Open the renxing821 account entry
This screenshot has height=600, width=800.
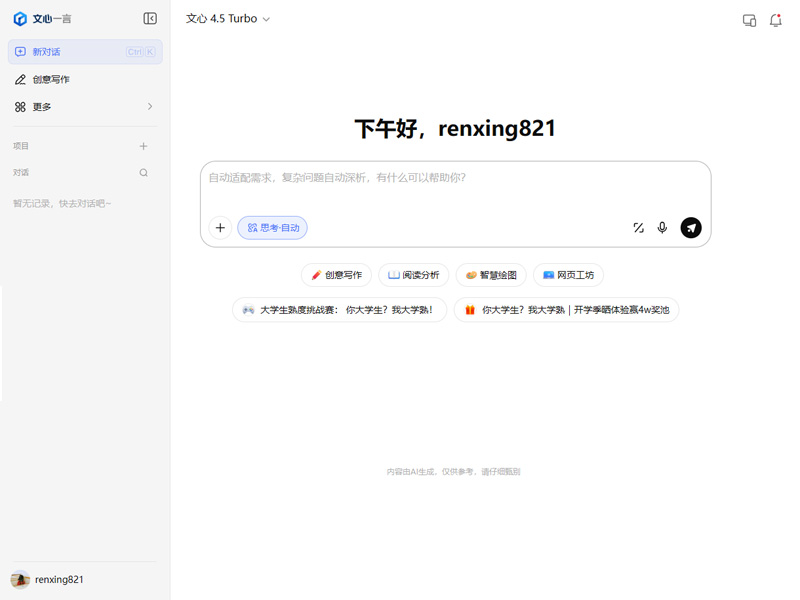(x=60, y=579)
